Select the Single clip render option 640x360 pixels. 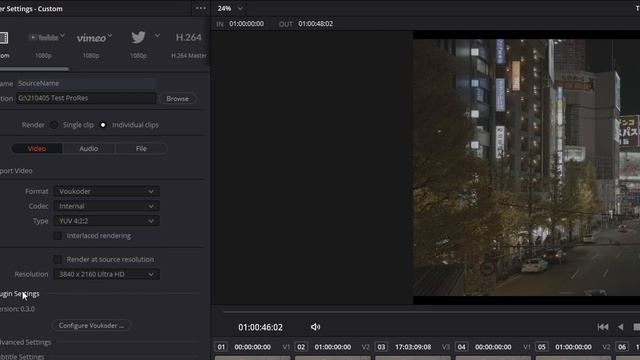[54, 125]
